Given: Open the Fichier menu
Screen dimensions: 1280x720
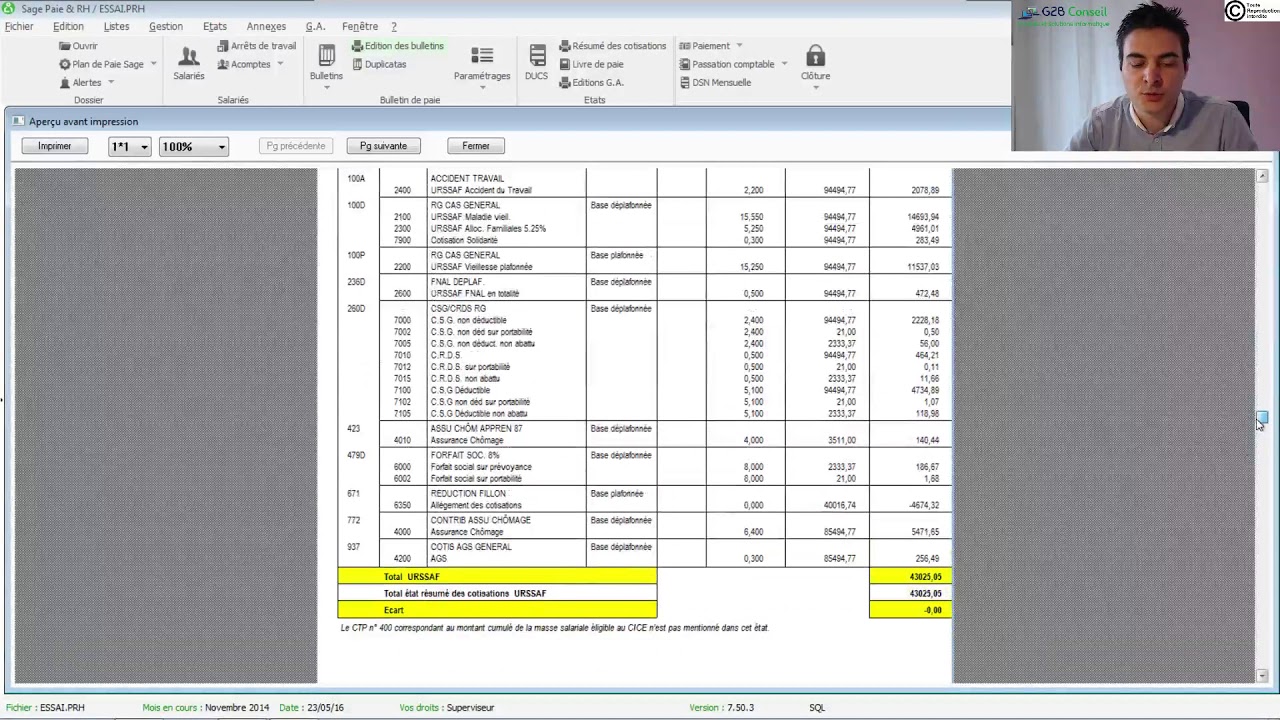Looking at the screenshot, I should click(19, 26).
